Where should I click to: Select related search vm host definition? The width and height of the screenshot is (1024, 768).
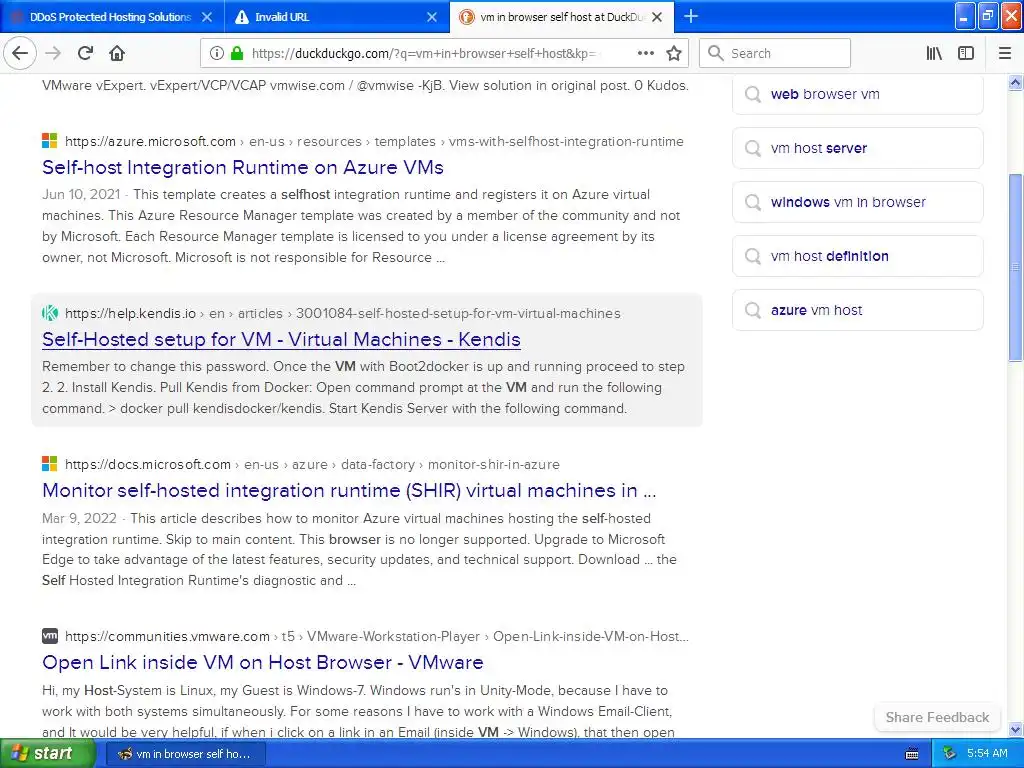click(x=857, y=256)
